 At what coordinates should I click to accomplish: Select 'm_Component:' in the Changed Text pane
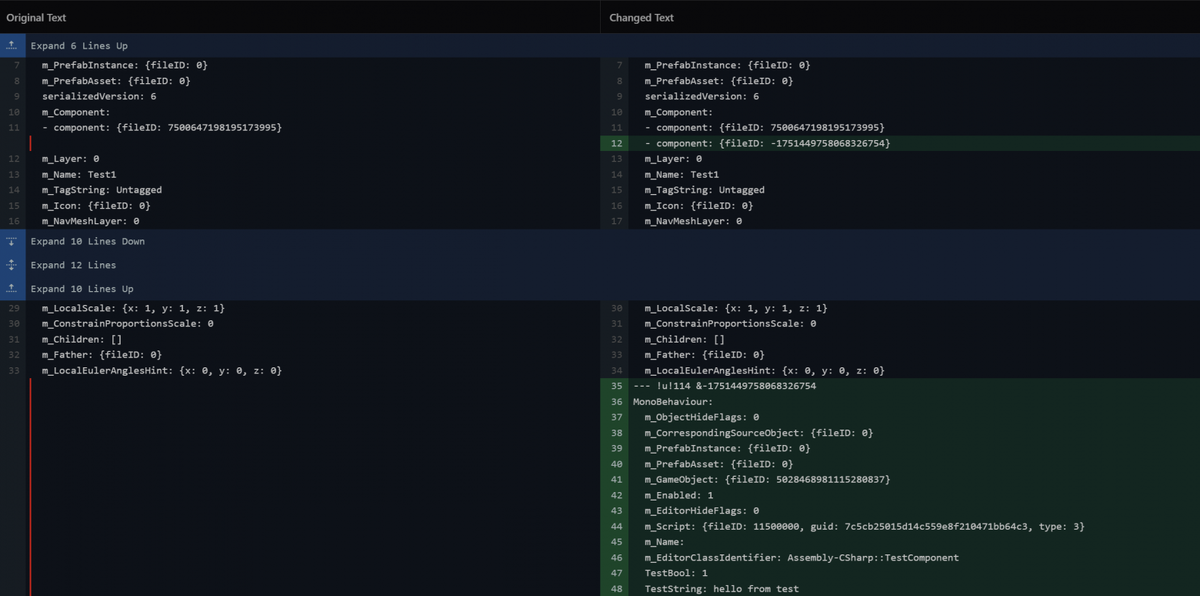pyautogui.click(x=679, y=112)
